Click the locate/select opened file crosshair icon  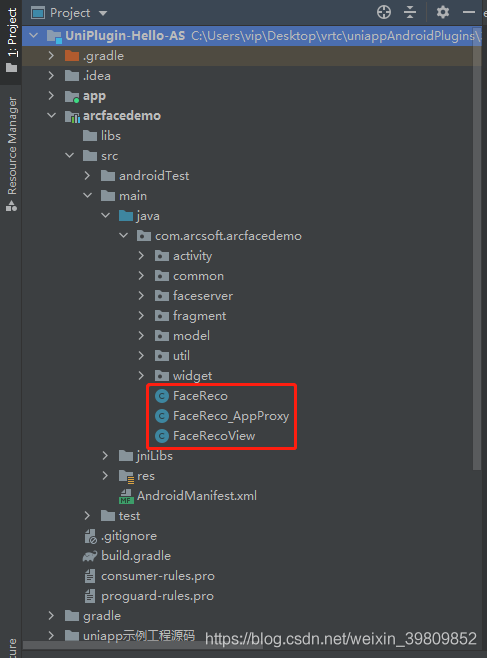[383, 13]
